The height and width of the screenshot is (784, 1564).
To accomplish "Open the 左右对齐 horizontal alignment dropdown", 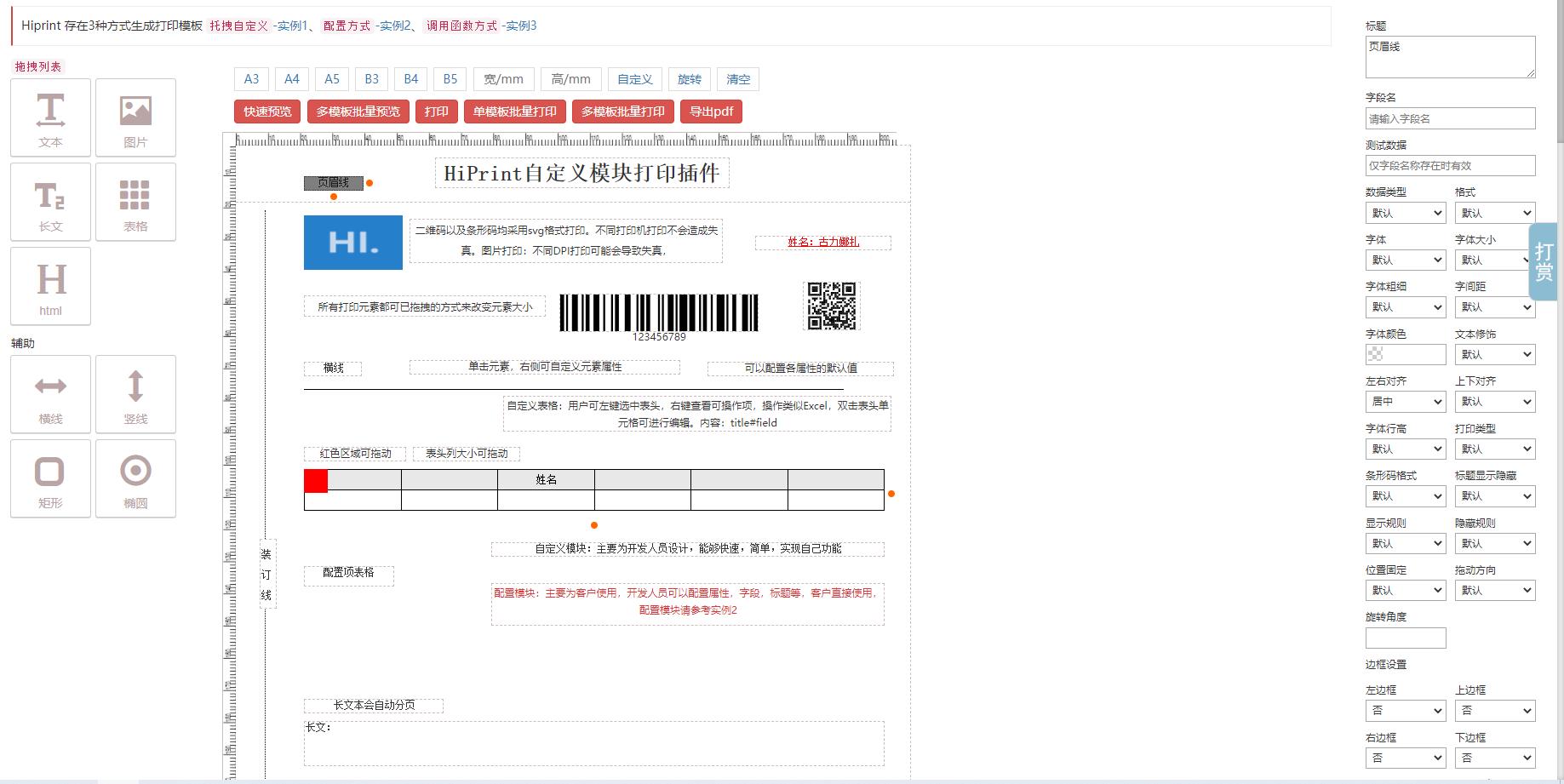I will pyautogui.click(x=1406, y=401).
